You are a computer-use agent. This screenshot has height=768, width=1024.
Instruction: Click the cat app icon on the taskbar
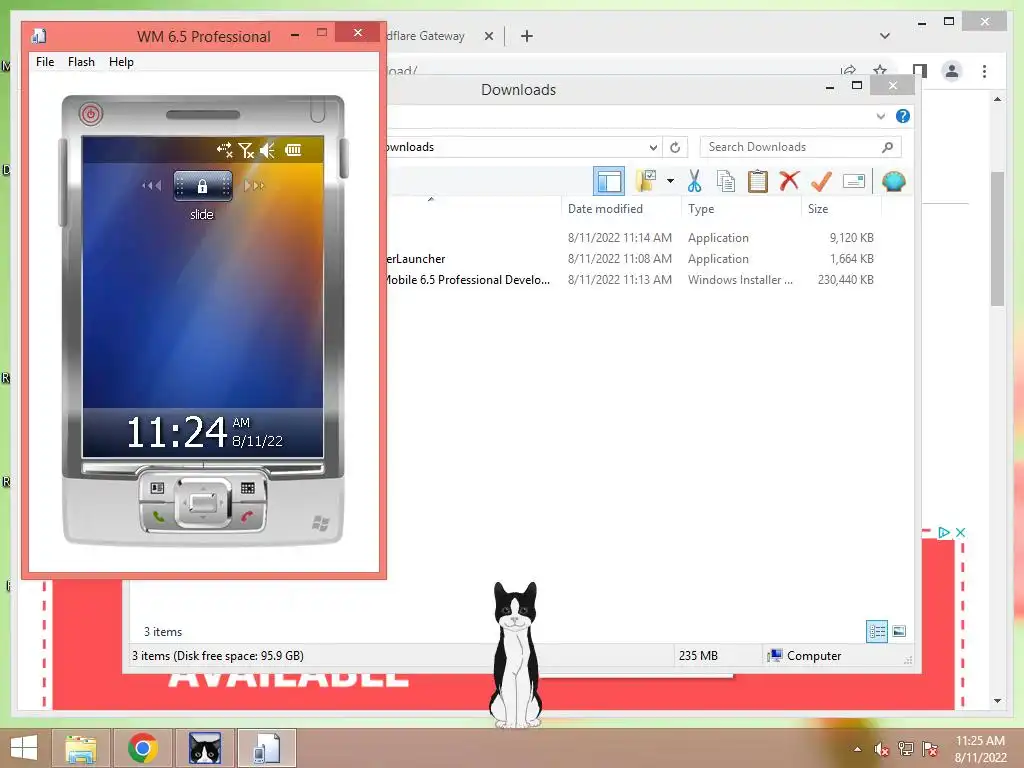point(204,748)
